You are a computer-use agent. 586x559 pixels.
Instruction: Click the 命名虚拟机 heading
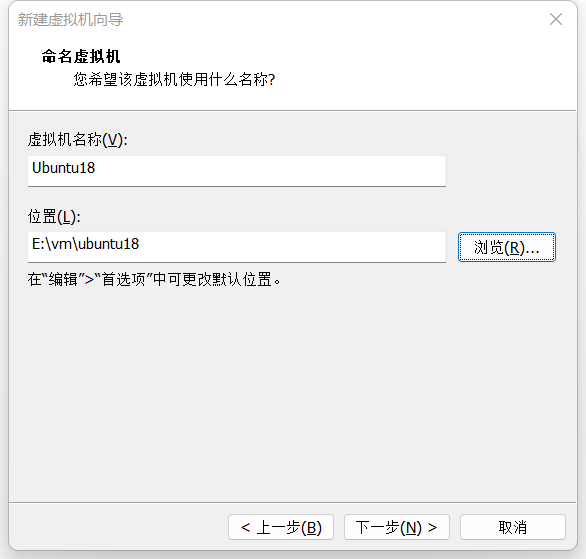click(x=81, y=56)
